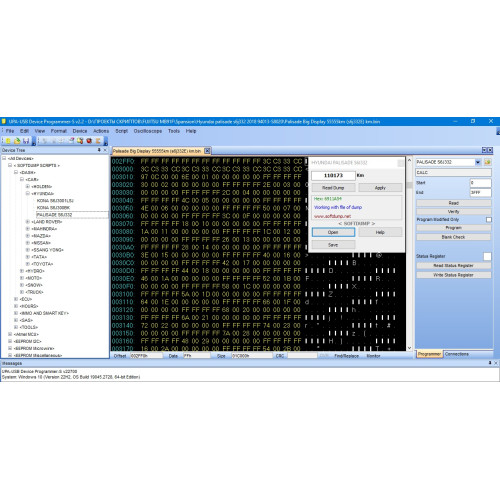Click the Read Dump button
This screenshot has width=500, height=500.
coord(333,188)
